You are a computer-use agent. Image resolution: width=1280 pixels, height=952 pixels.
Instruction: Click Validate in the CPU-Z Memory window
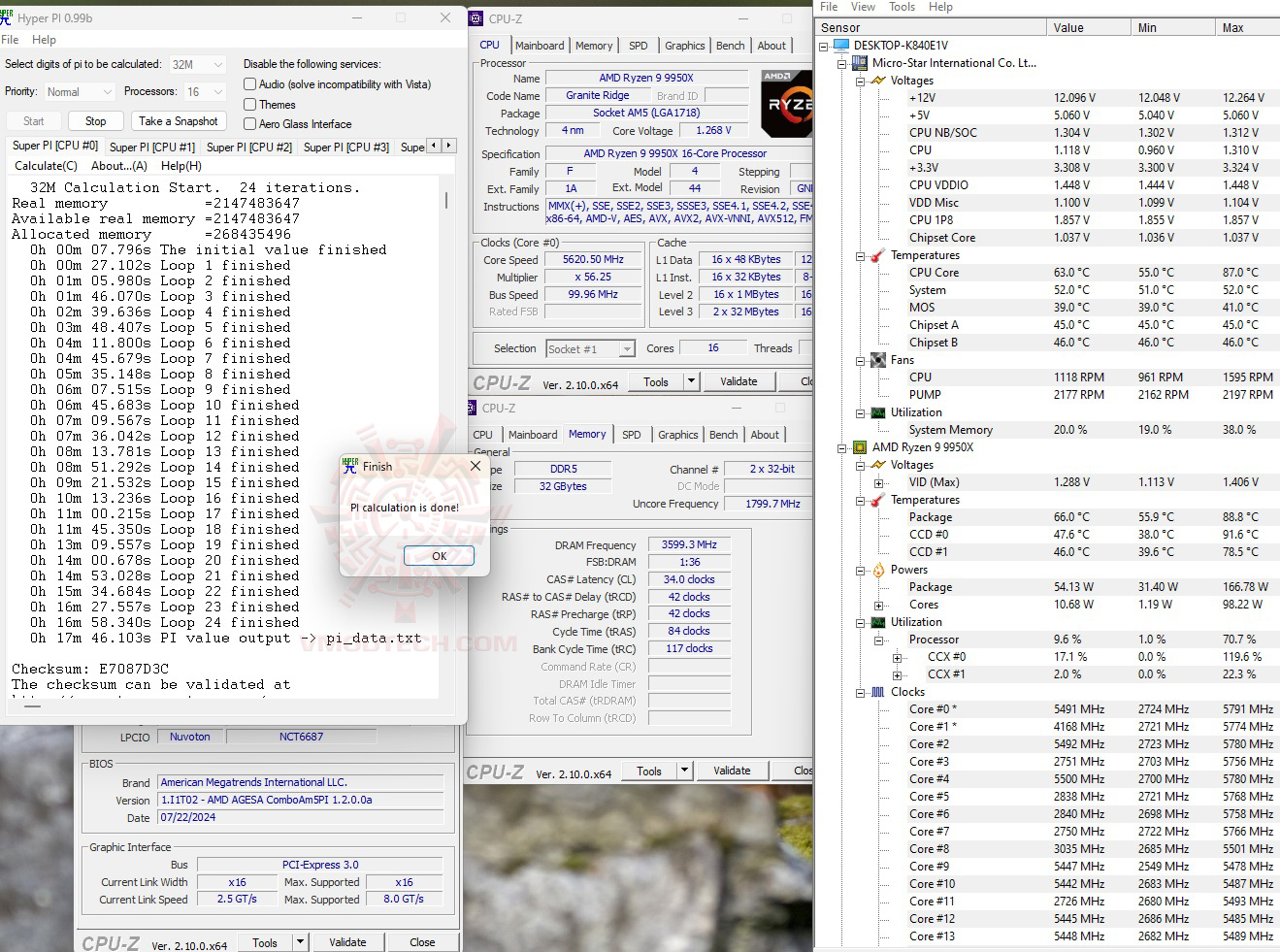click(732, 771)
